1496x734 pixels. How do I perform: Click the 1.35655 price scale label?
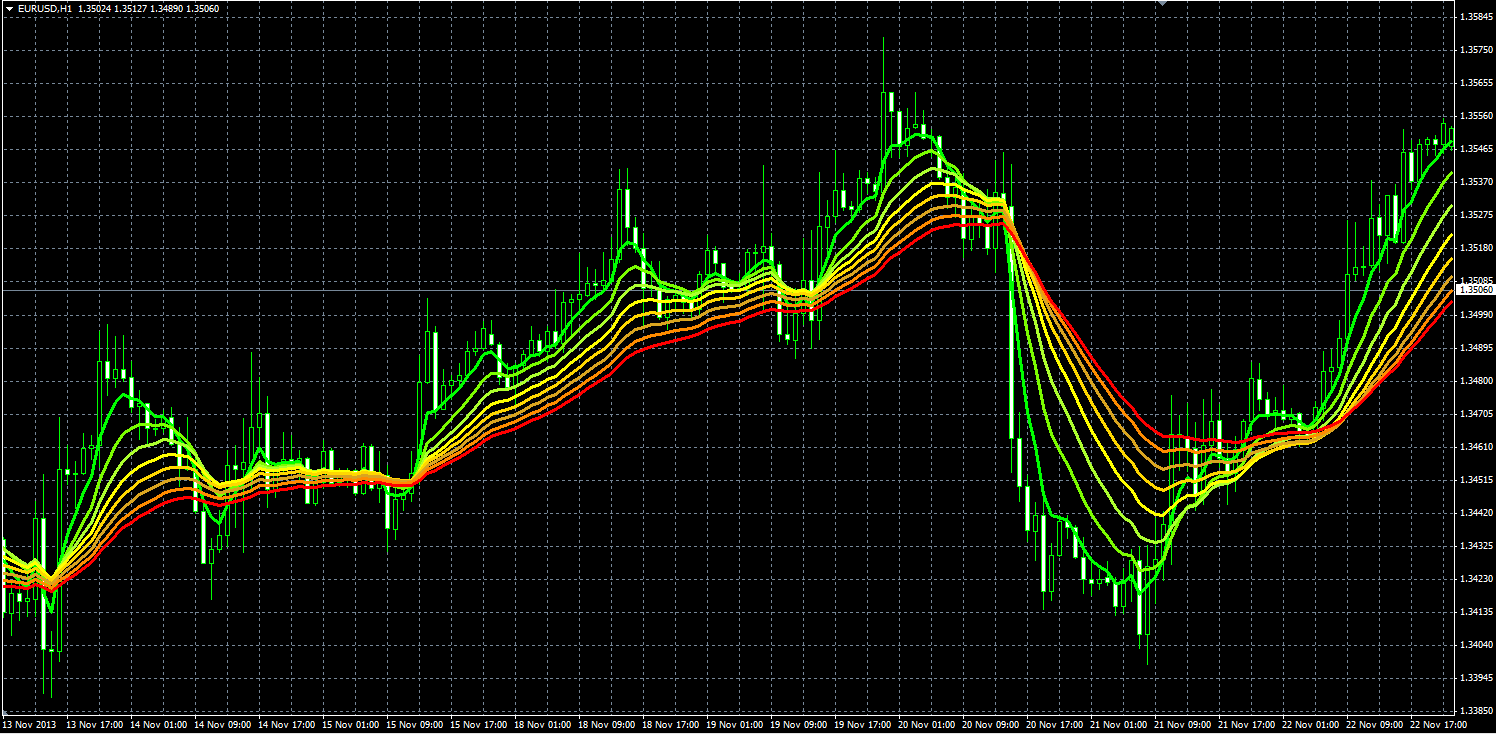1476,83
